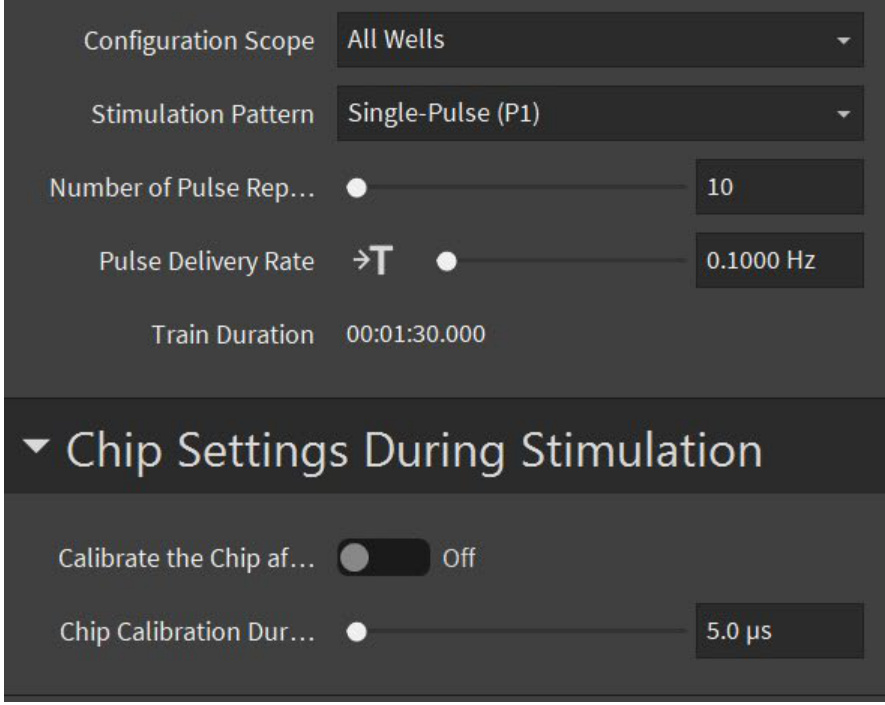Toggle Calibrate the Chip switch on
This screenshot has width=885, height=705.
[x=383, y=558]
